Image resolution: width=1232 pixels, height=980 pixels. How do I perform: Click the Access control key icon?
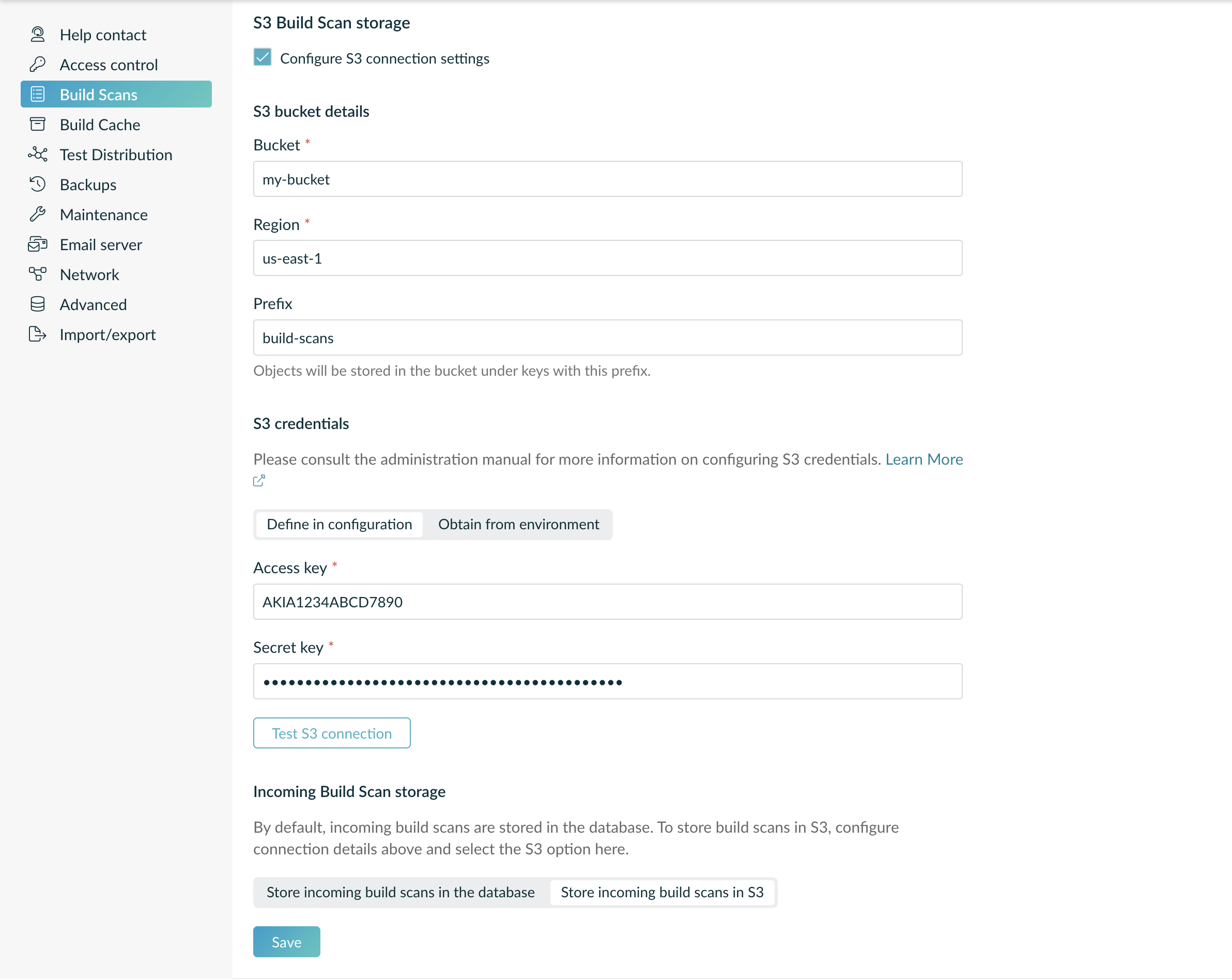38,65
